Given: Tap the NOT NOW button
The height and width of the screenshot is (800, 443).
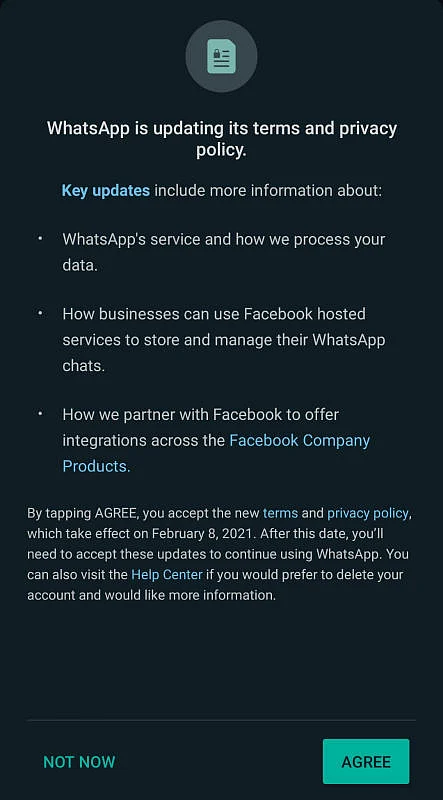Looking at the screenshot, I should tap(79, 762).
